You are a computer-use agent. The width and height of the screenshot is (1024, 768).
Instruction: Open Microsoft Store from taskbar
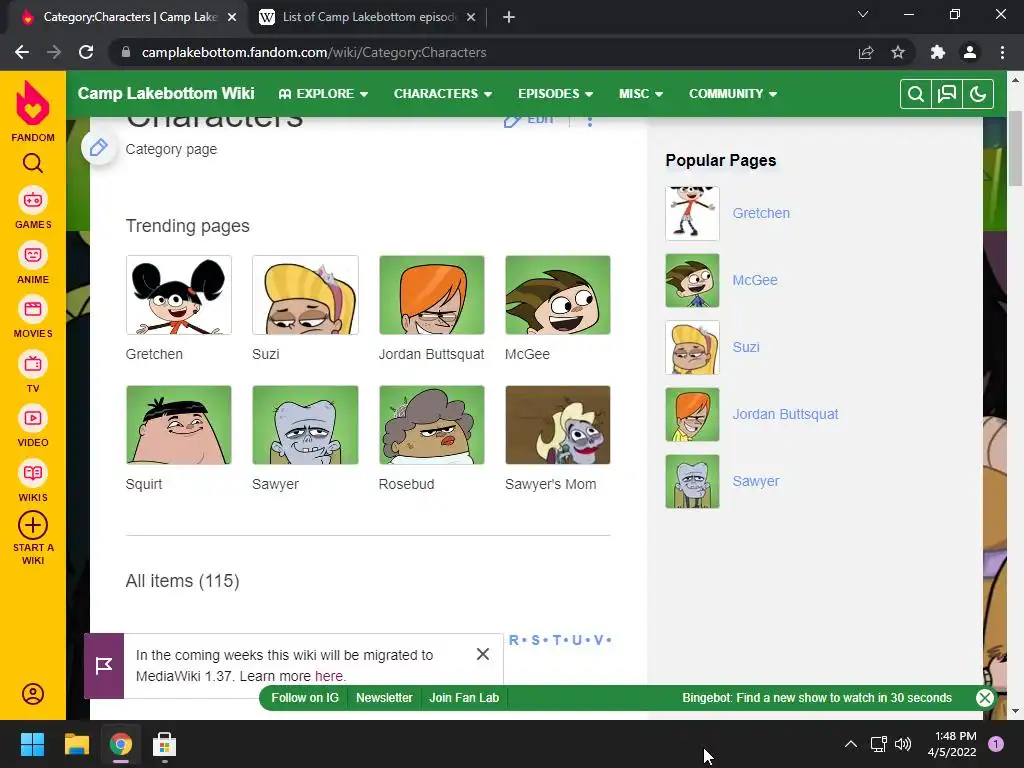coord(165,744)
